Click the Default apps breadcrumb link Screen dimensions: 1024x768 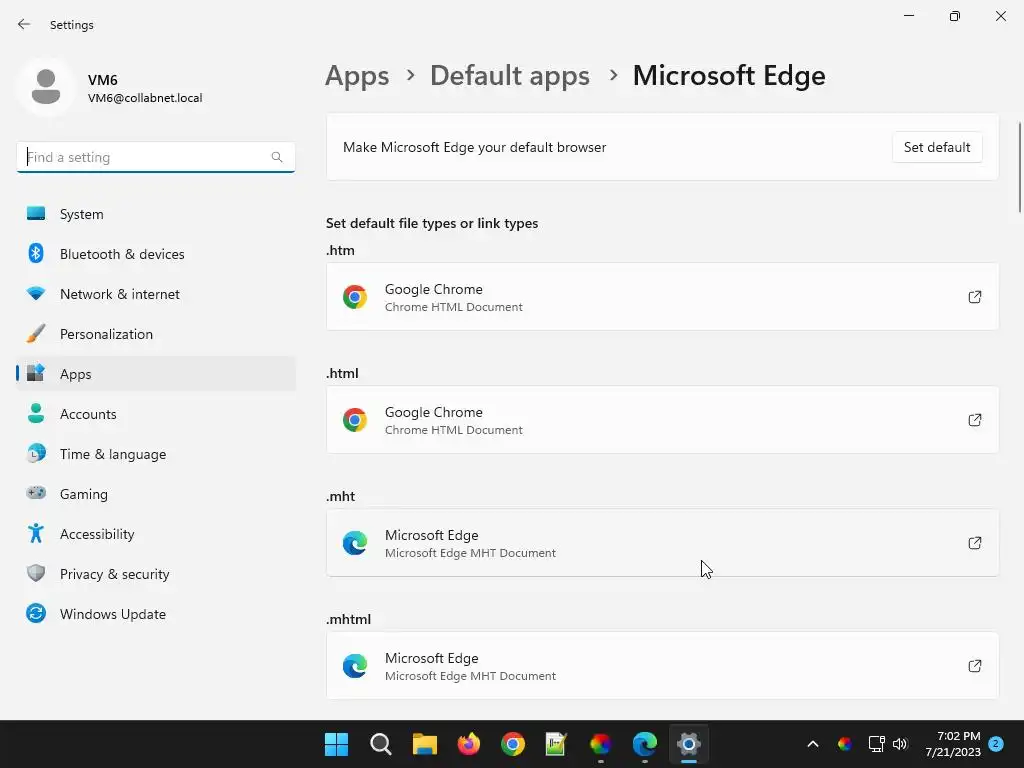click(x=510, y=76)
